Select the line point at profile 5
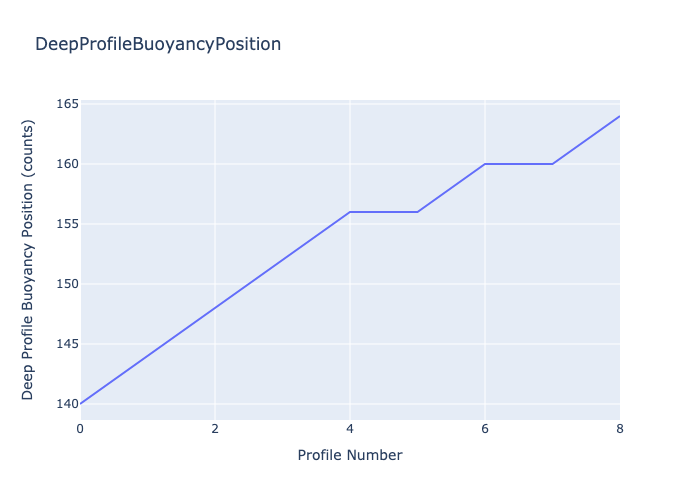This screenshot has width=700, height=500. click(417, 212)
